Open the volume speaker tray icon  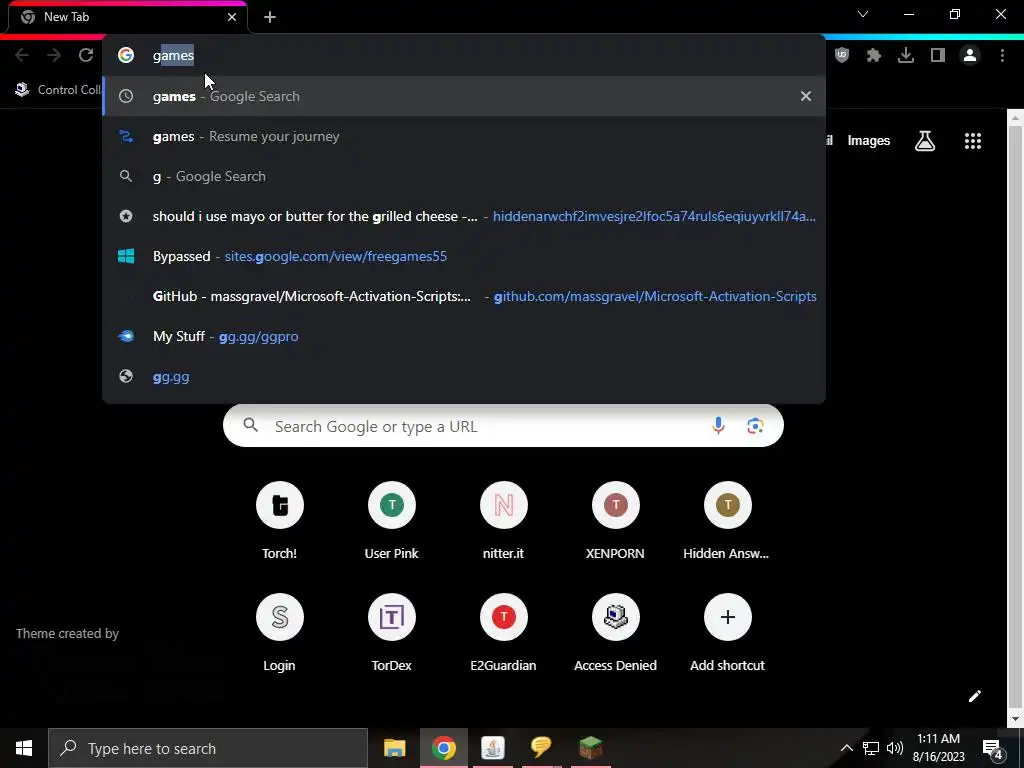click(895, 748)
